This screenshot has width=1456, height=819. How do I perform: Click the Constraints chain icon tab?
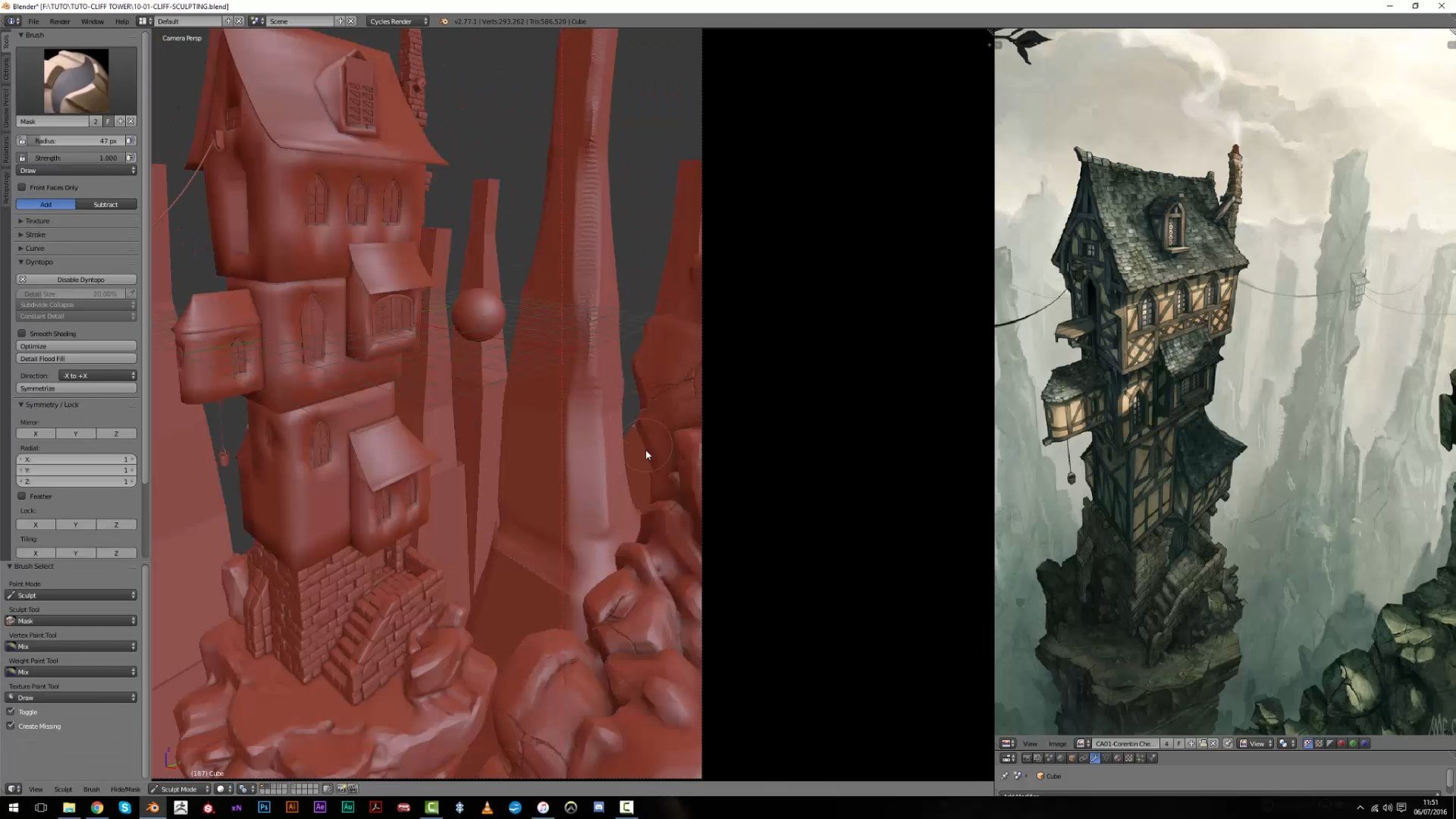(1083, 758)
